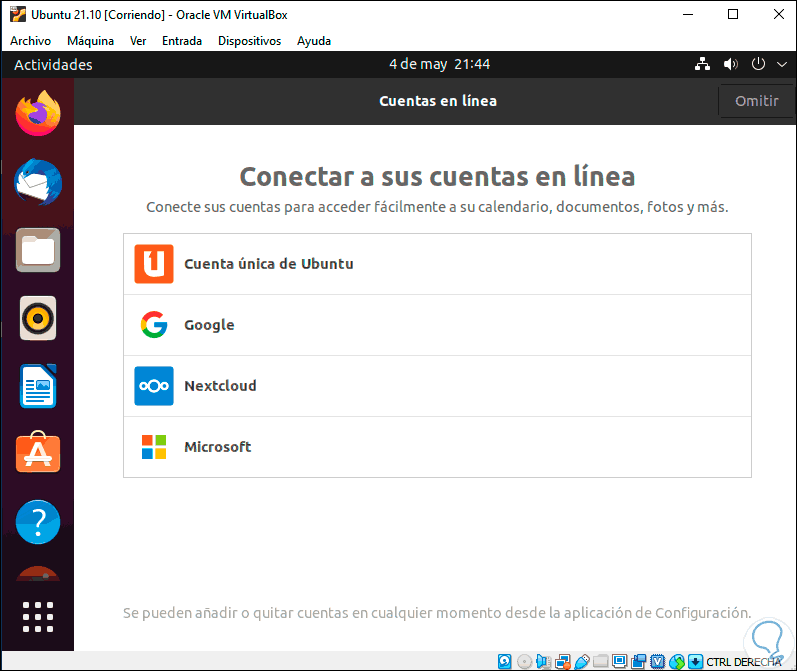
Task: Click VirtualBox optical disc status icon
Action: pos(524,661)
